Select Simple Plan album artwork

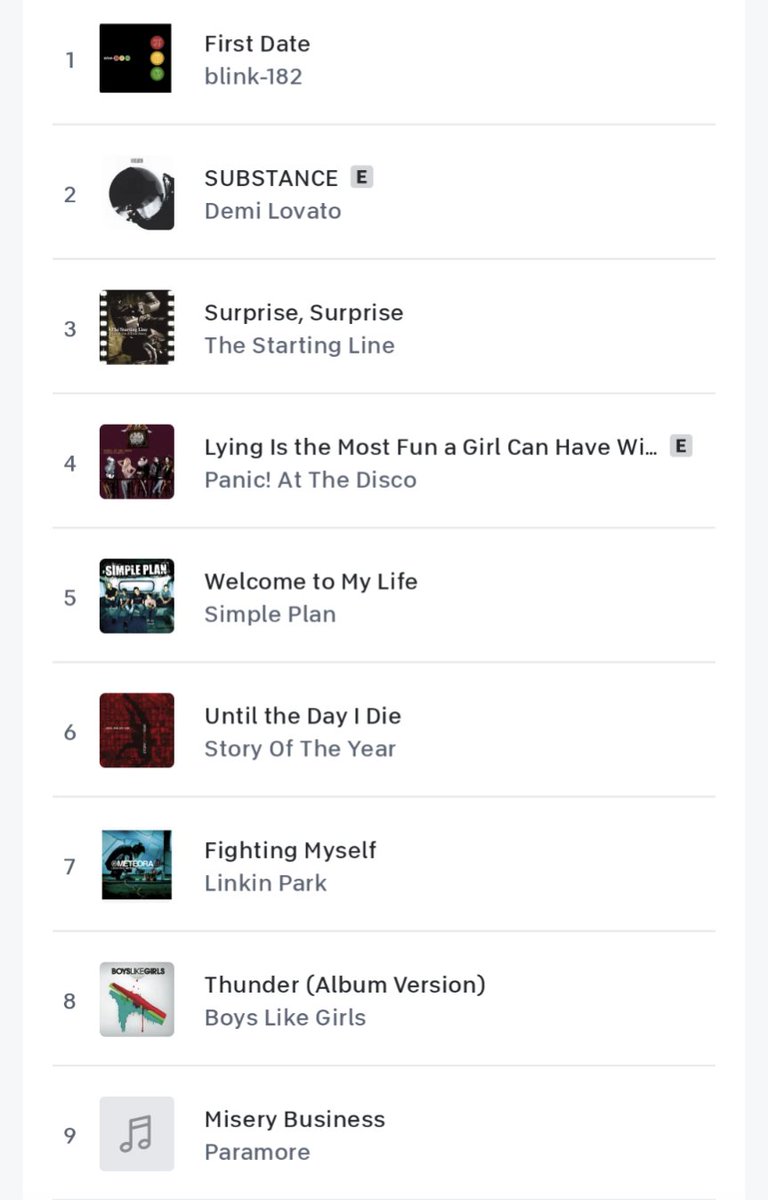tap(136, 596)
